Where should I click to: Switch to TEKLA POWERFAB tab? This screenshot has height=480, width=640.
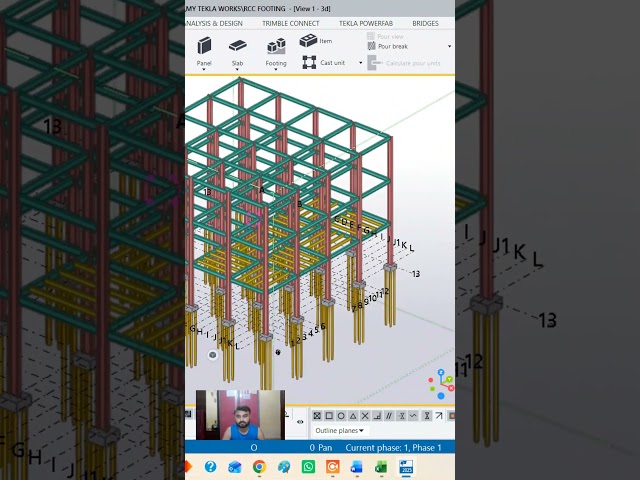coord(366,23)
